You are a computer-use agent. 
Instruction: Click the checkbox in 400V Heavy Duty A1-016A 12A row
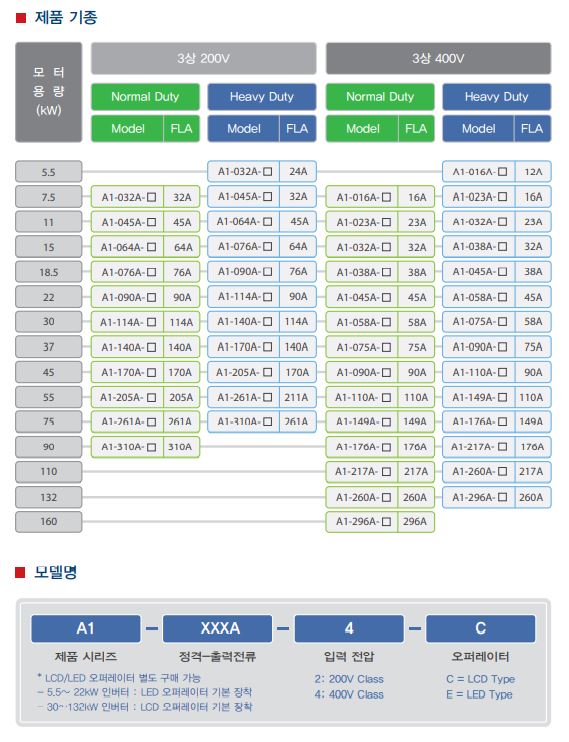click(502, 171)
